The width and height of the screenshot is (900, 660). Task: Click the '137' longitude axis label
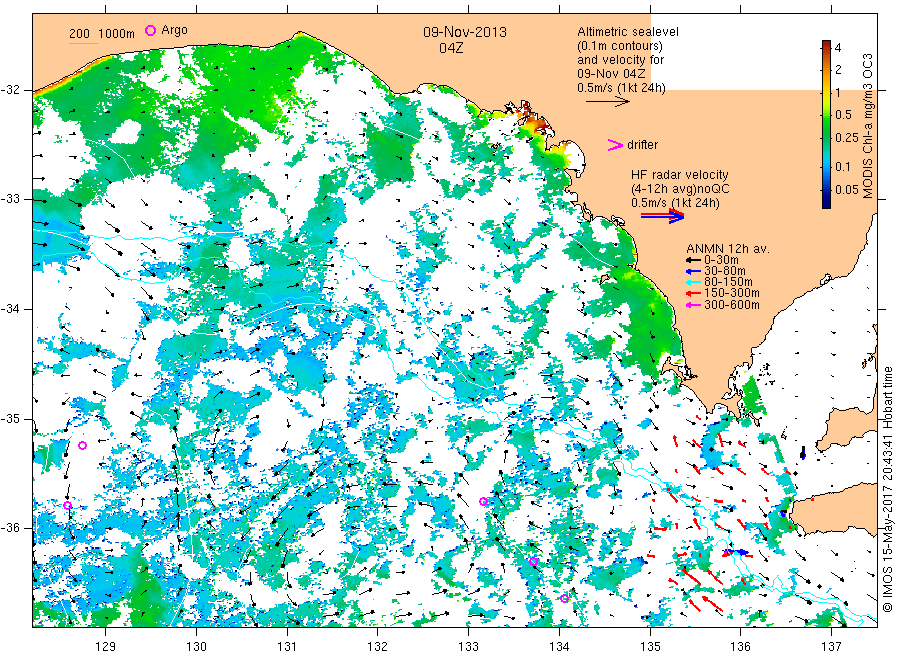coord(831,647)
